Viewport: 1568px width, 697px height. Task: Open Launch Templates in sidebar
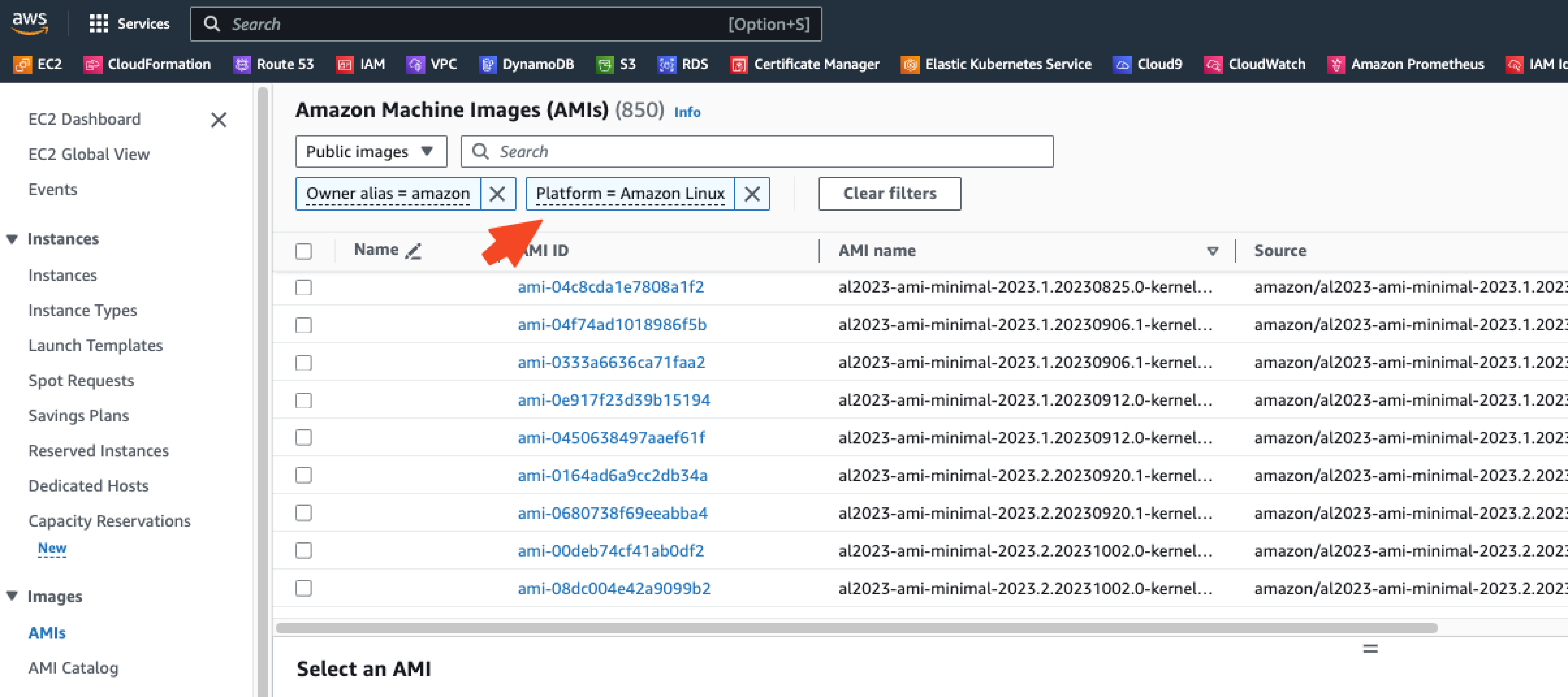coord(96,346)
